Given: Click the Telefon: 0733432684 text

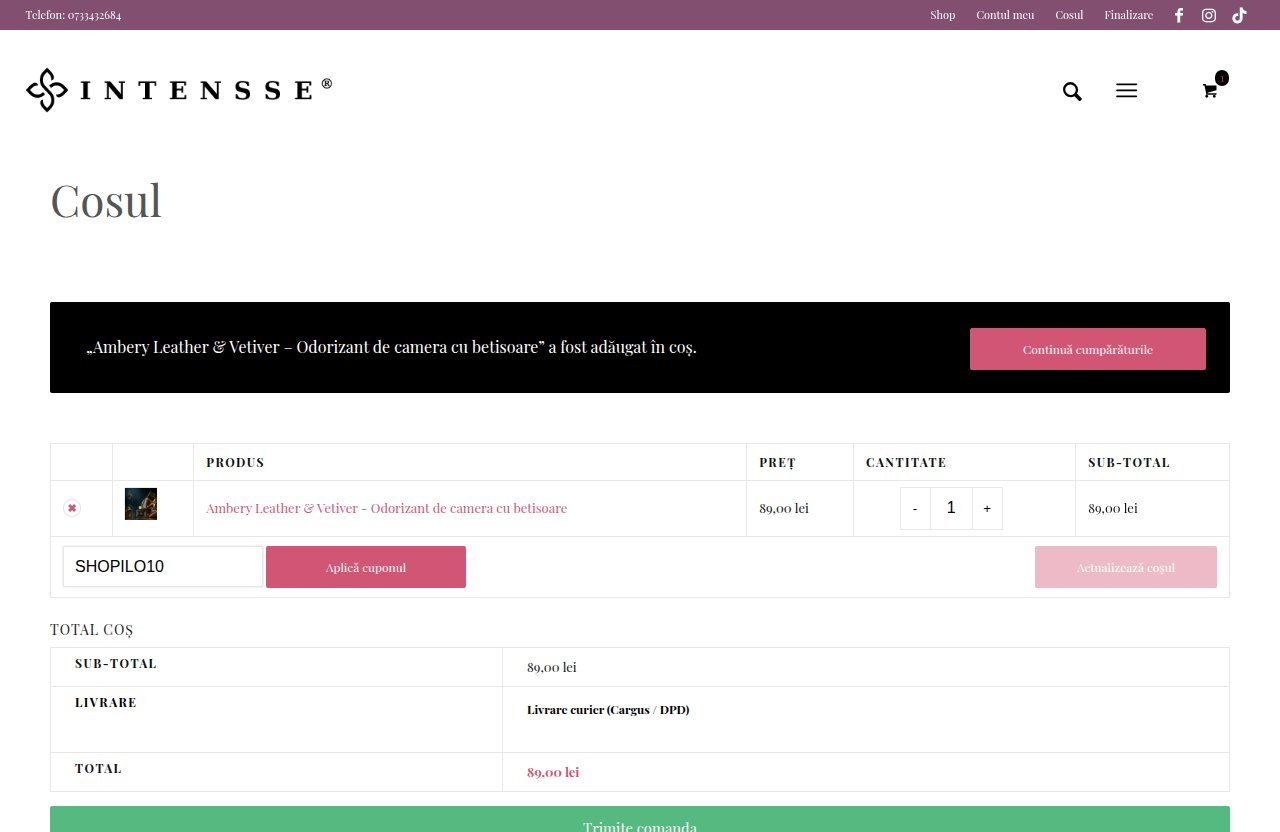Looking at the screenshot, I should [x=73, y=15].
